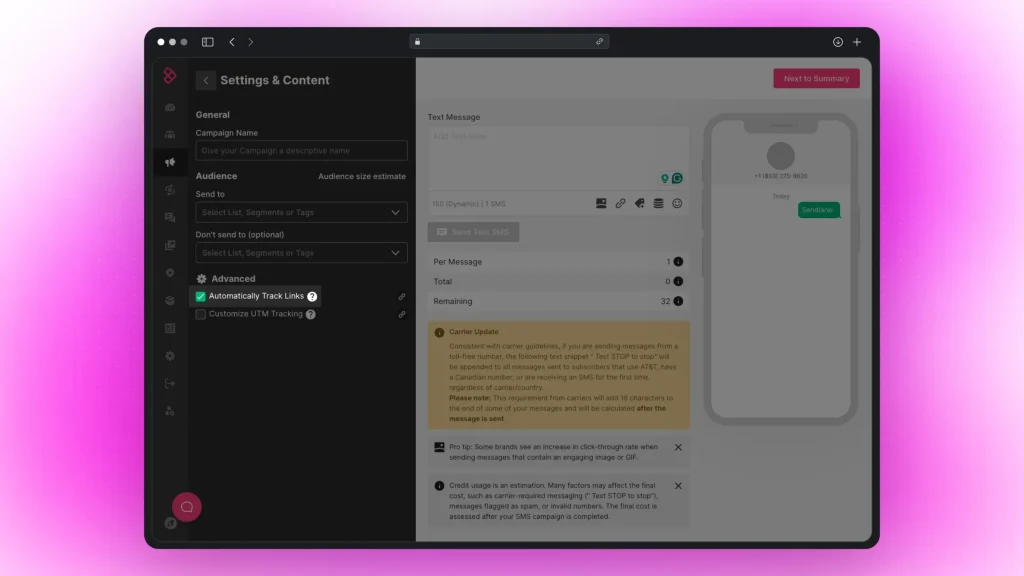Screen dimensions: 1024x576
Task: Uncheck the Automatically Track Links checkbox
Action: [x=200, y=297]
